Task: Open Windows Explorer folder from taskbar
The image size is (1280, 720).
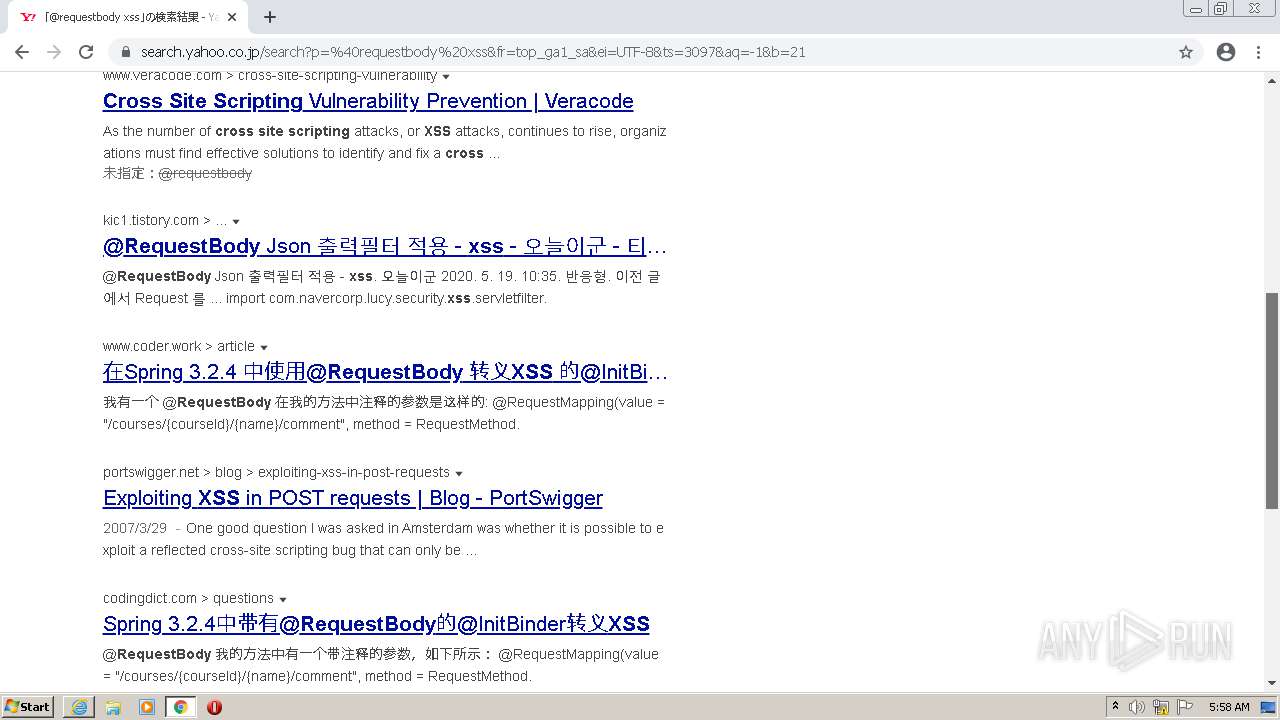Action: [113, 707]
